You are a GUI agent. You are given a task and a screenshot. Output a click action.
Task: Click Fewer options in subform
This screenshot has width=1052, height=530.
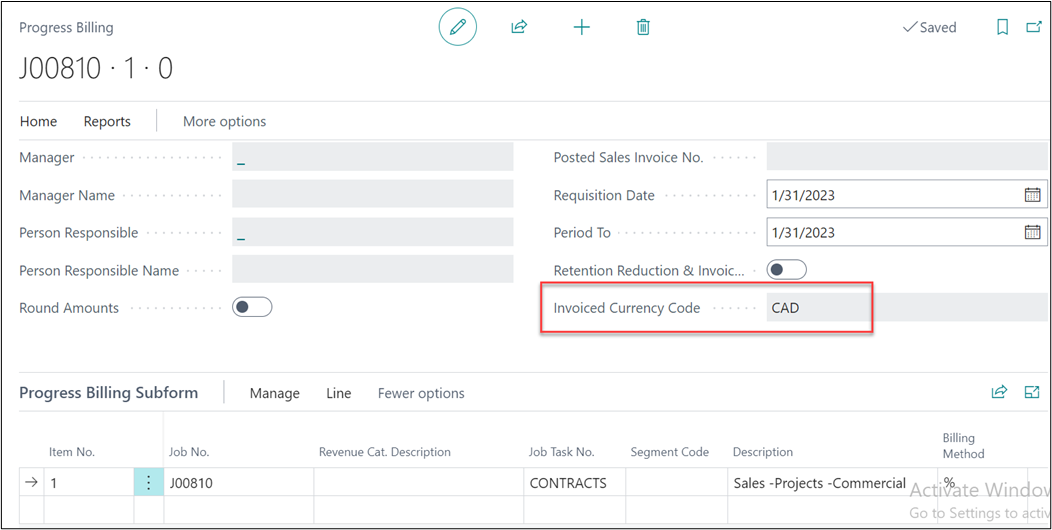click(421, 393)
